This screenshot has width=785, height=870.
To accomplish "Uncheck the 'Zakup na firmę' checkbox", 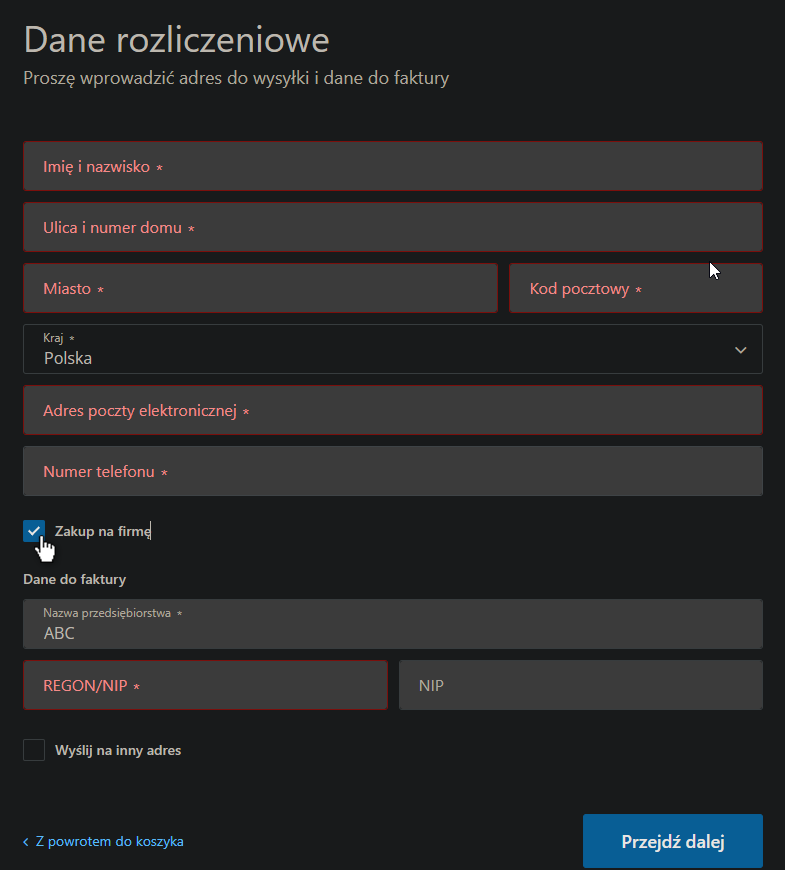I will pyautogui.click(x=34, y=531).
